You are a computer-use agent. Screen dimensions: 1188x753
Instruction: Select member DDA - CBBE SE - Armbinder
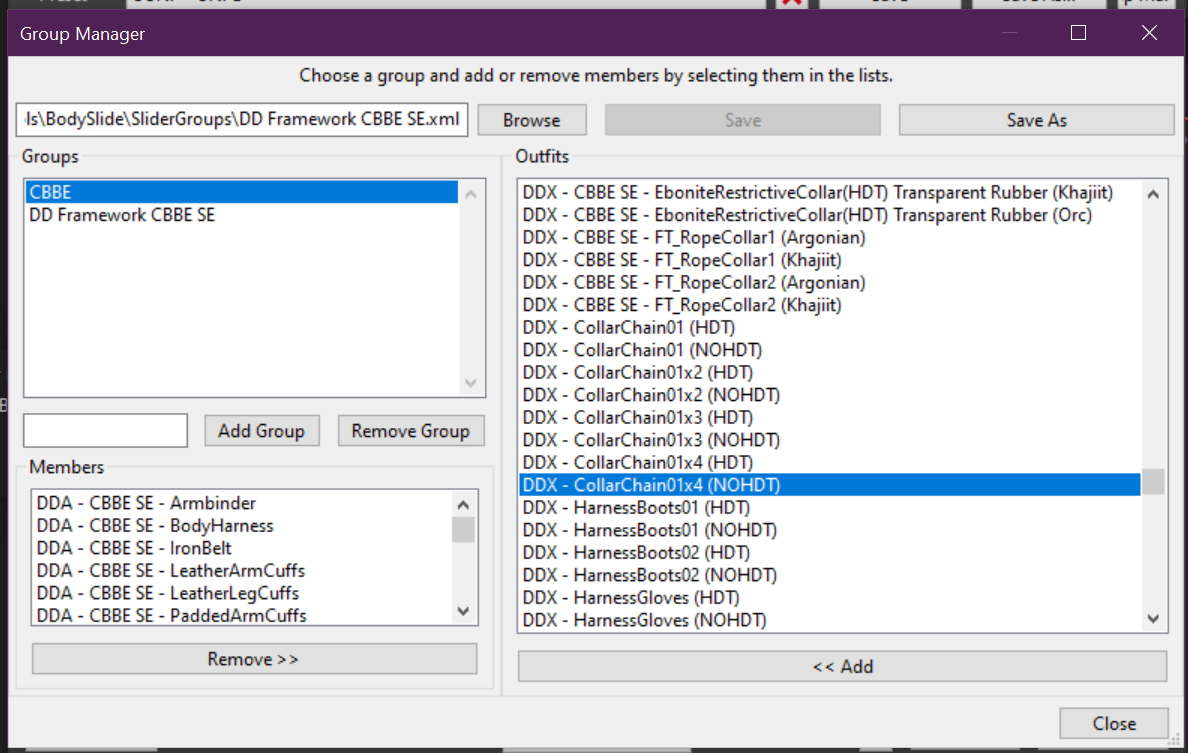pos(242,503)
